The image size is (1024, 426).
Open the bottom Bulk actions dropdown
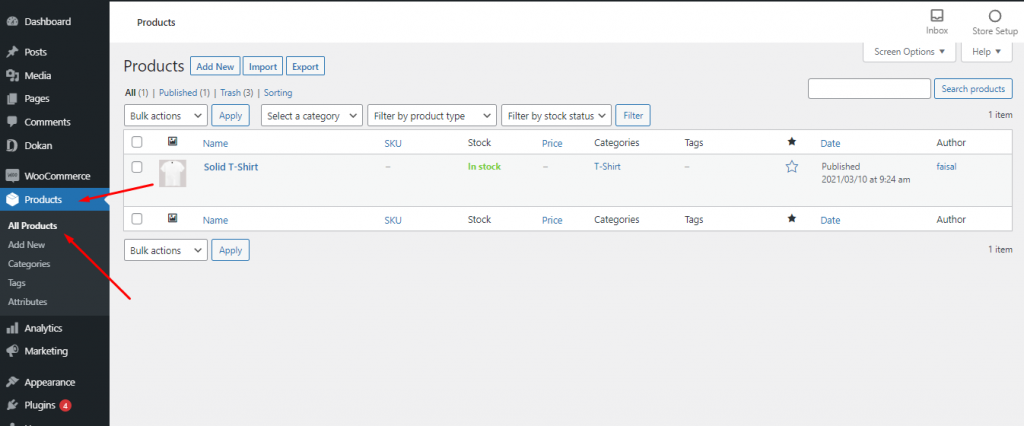click(166, 250)
